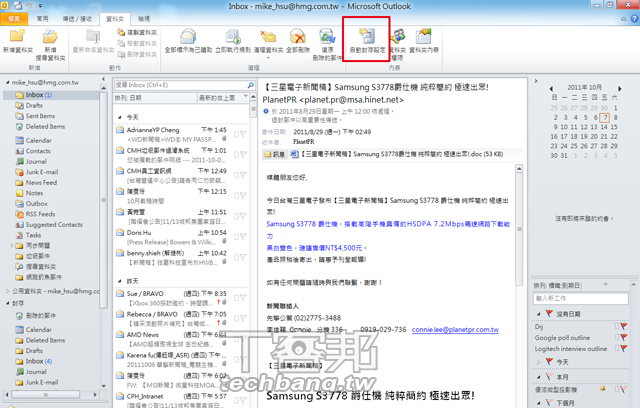Click the Run Rules Now ribbon icon
Screen dimensions: 640x408
pyautogui.click(x=233, y=36)
